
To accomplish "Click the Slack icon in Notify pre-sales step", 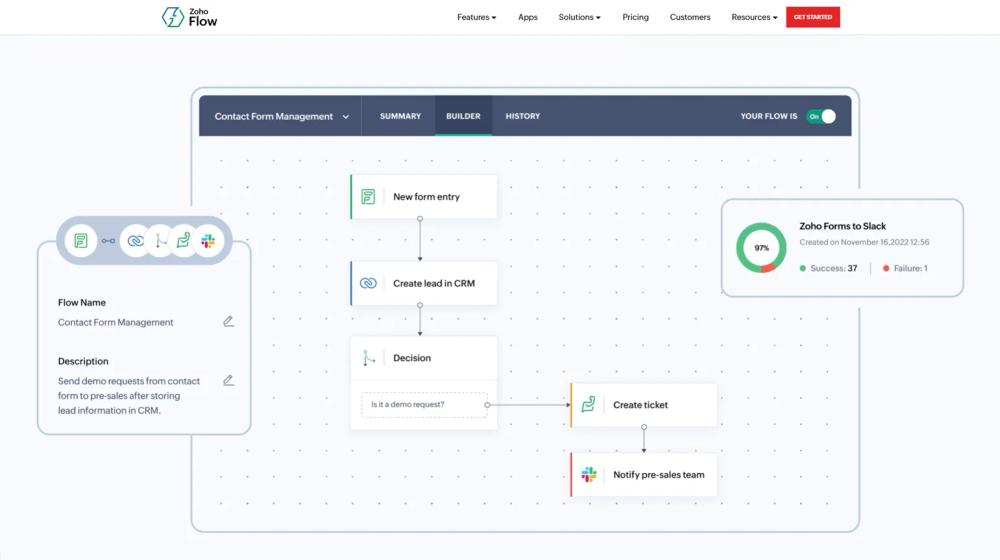I will click(589, 475).
